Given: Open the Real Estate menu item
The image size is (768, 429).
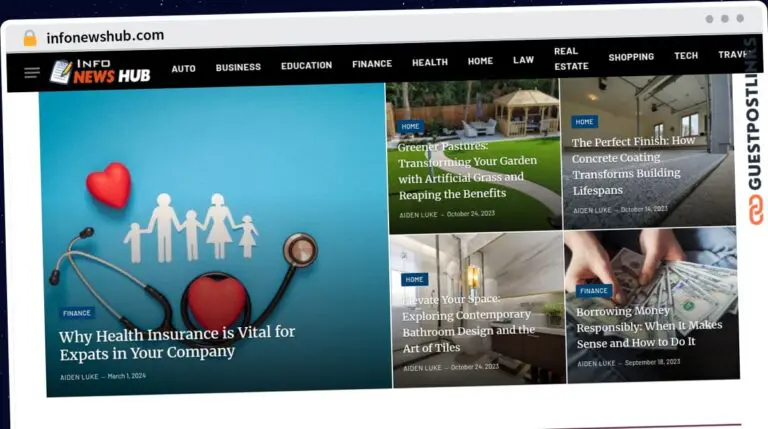Looking at the screenshot, I should 571,58.
